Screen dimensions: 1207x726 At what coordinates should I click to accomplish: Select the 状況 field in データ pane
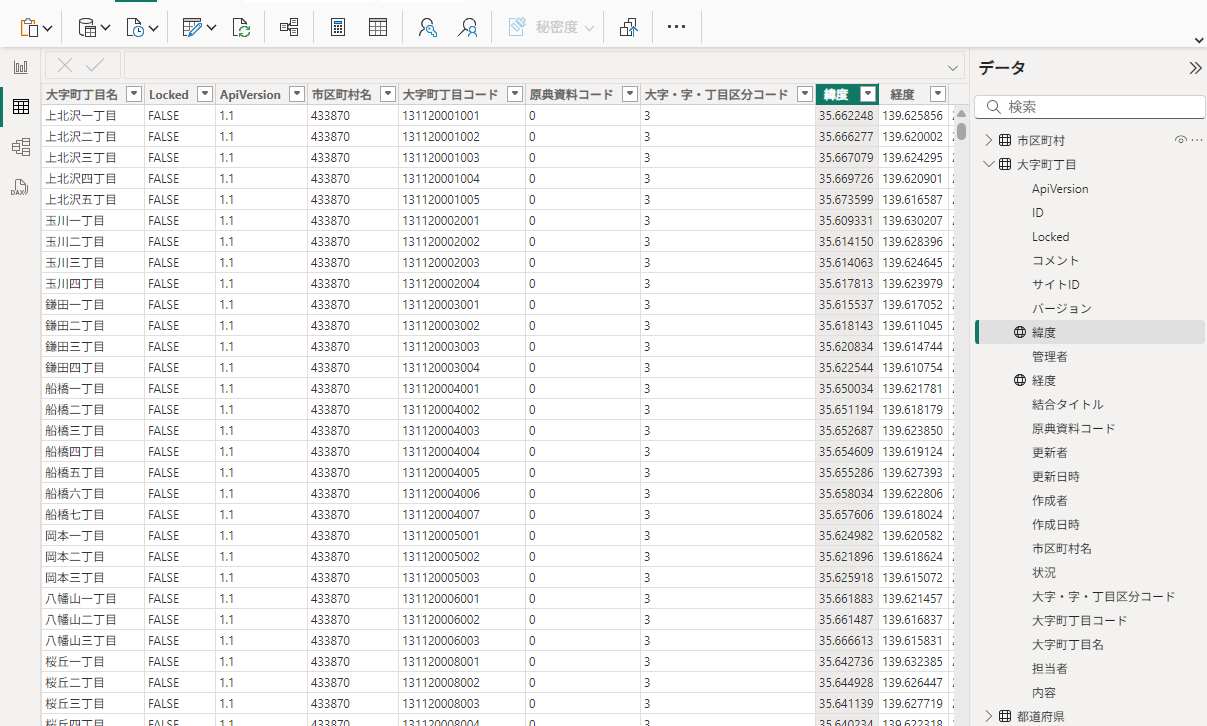click(x=1044, y=572)
